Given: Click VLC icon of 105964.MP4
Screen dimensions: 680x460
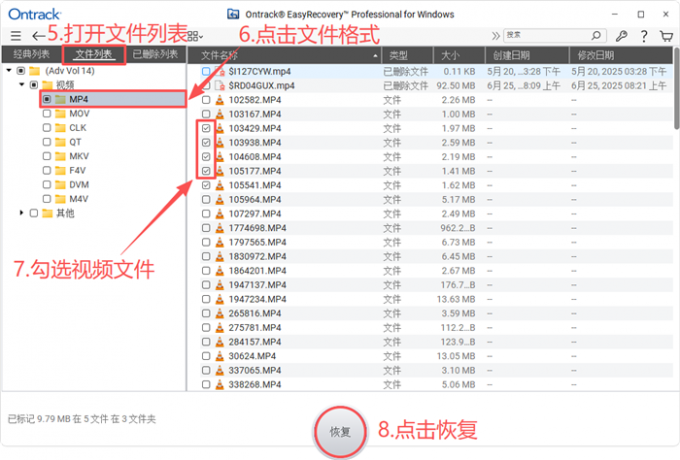Looking at the screenshot, I should 220,199.
